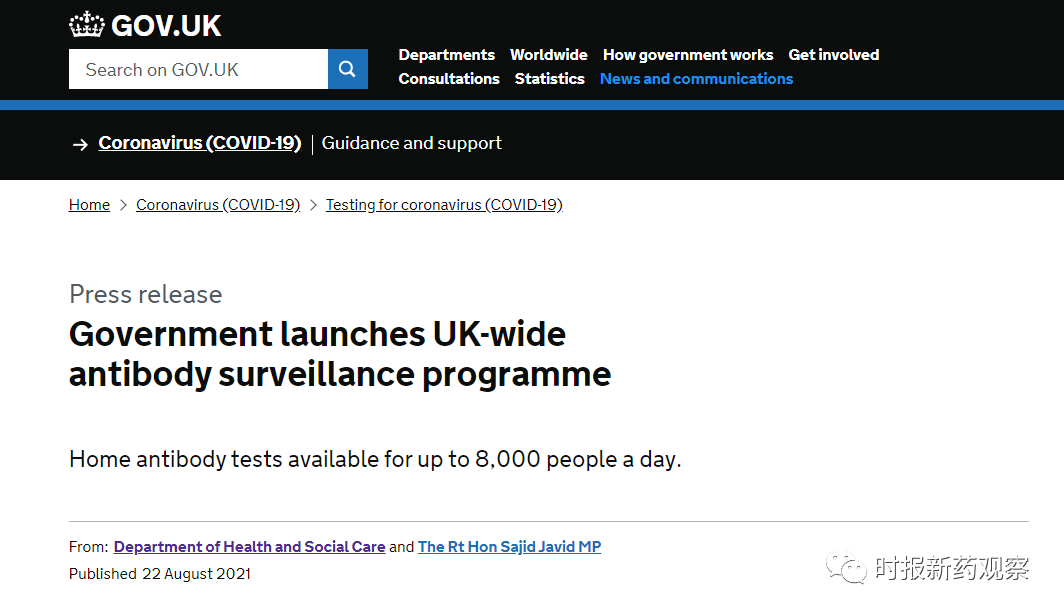Open the Departments menu item
The width and height of the screenshot is (1064, 615).
click(446, 55)
